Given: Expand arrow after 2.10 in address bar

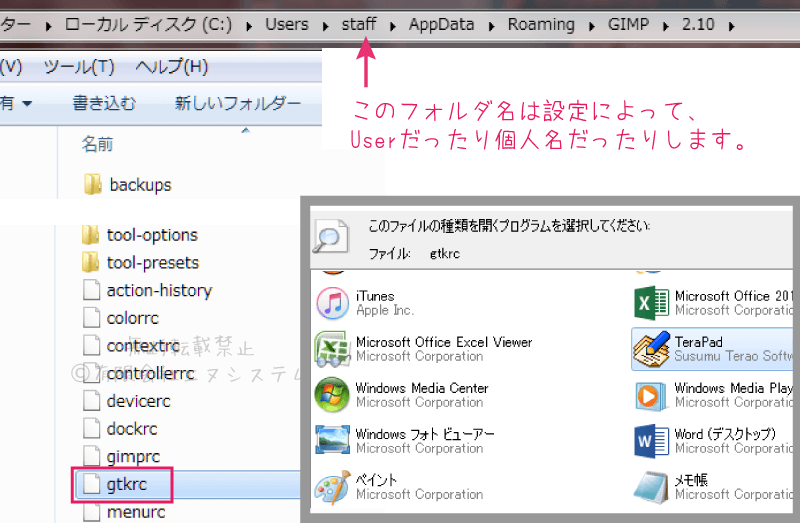Looking at the screenshot, I should click(732, 26).
